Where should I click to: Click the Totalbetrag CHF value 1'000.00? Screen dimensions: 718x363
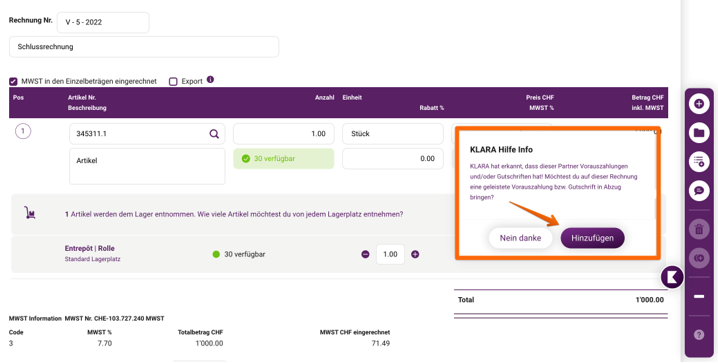209,343
